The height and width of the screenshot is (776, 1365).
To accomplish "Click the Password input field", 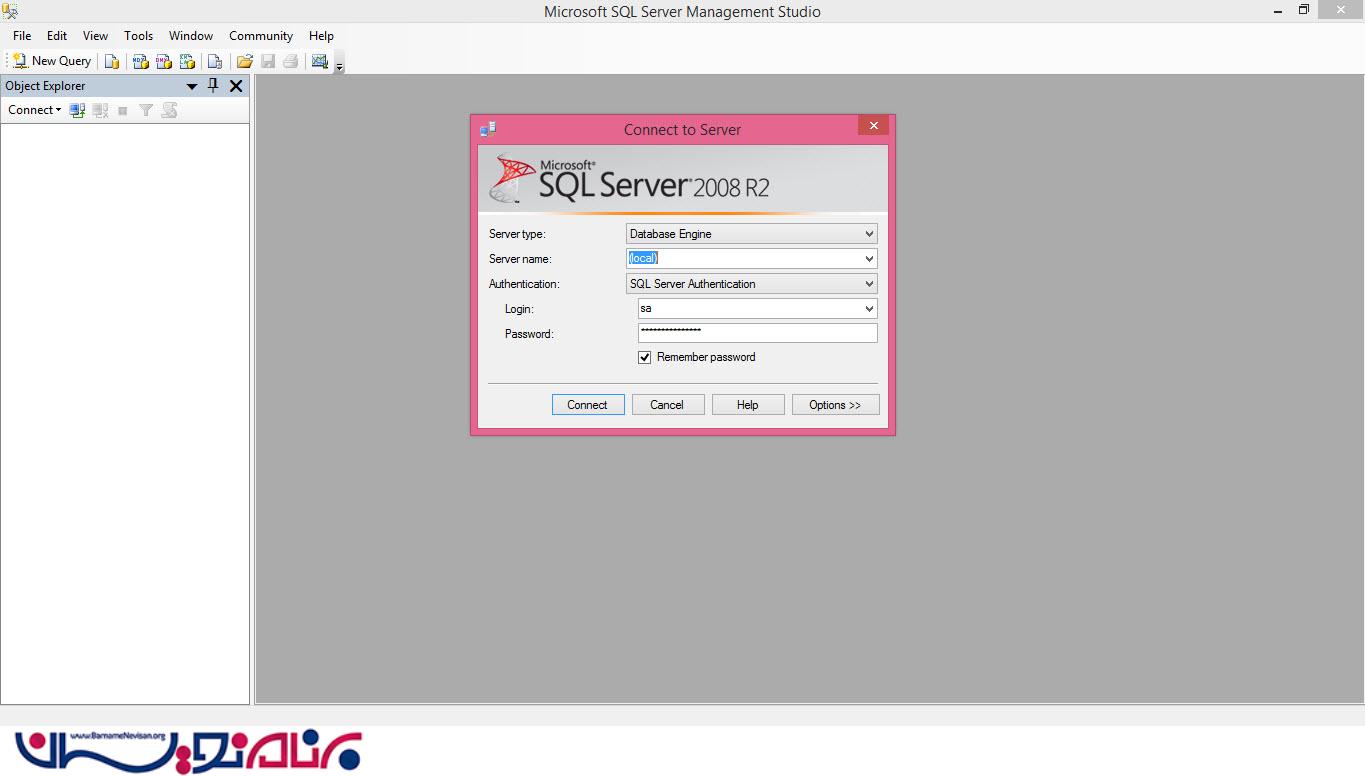I will click(x=757, y=333).
